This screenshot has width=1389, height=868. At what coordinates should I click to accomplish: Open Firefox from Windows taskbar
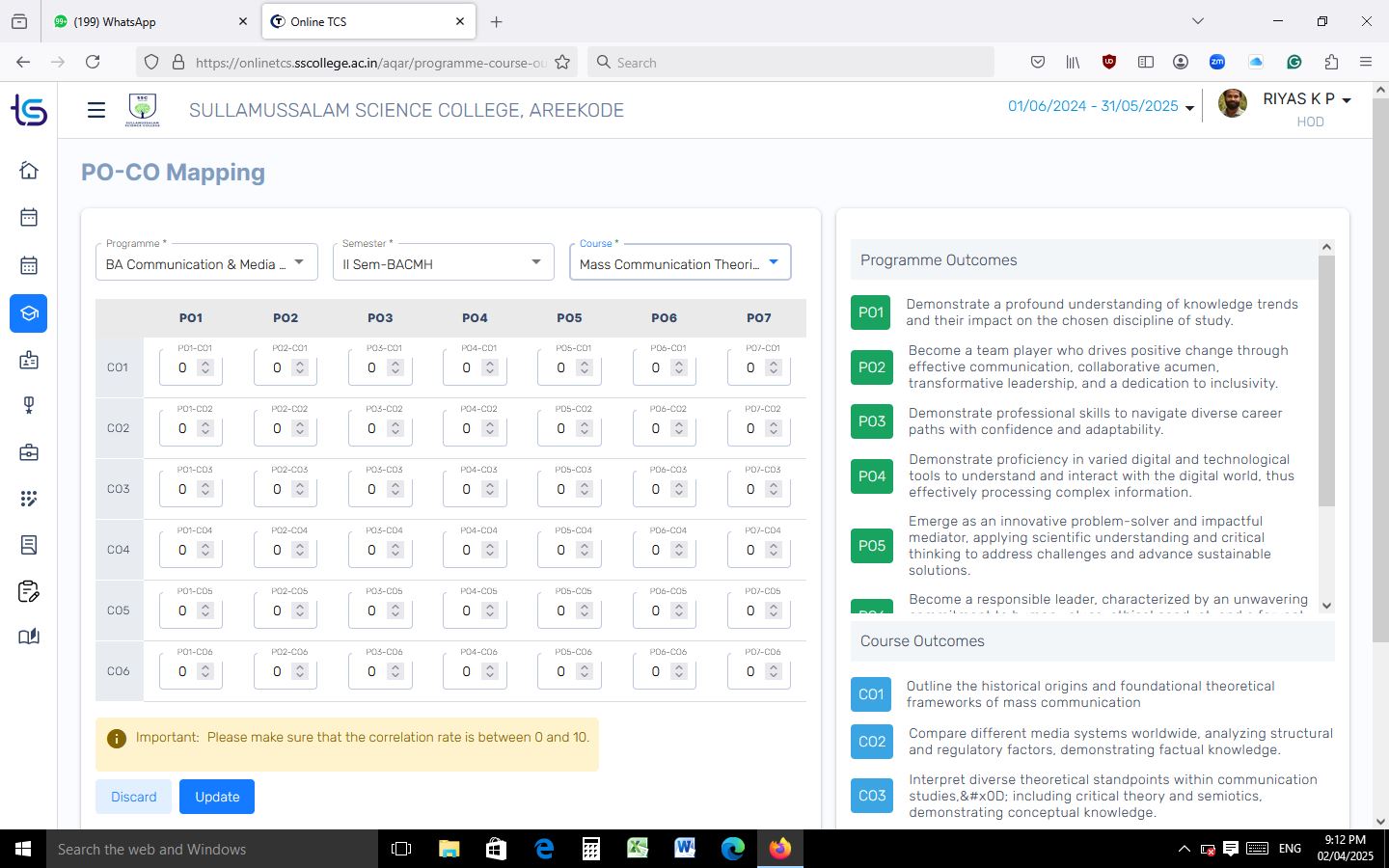[779, 849]
